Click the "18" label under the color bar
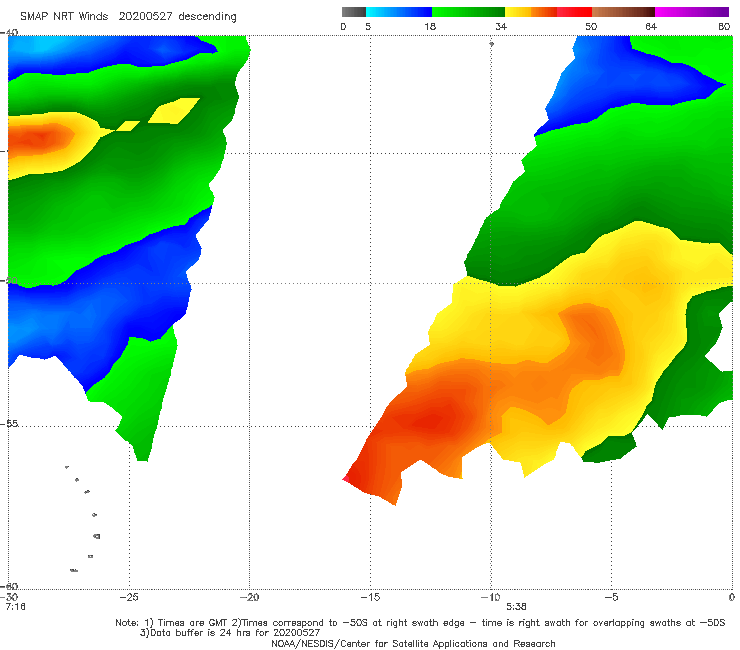The image size is (740, 650). pos(430,26)
